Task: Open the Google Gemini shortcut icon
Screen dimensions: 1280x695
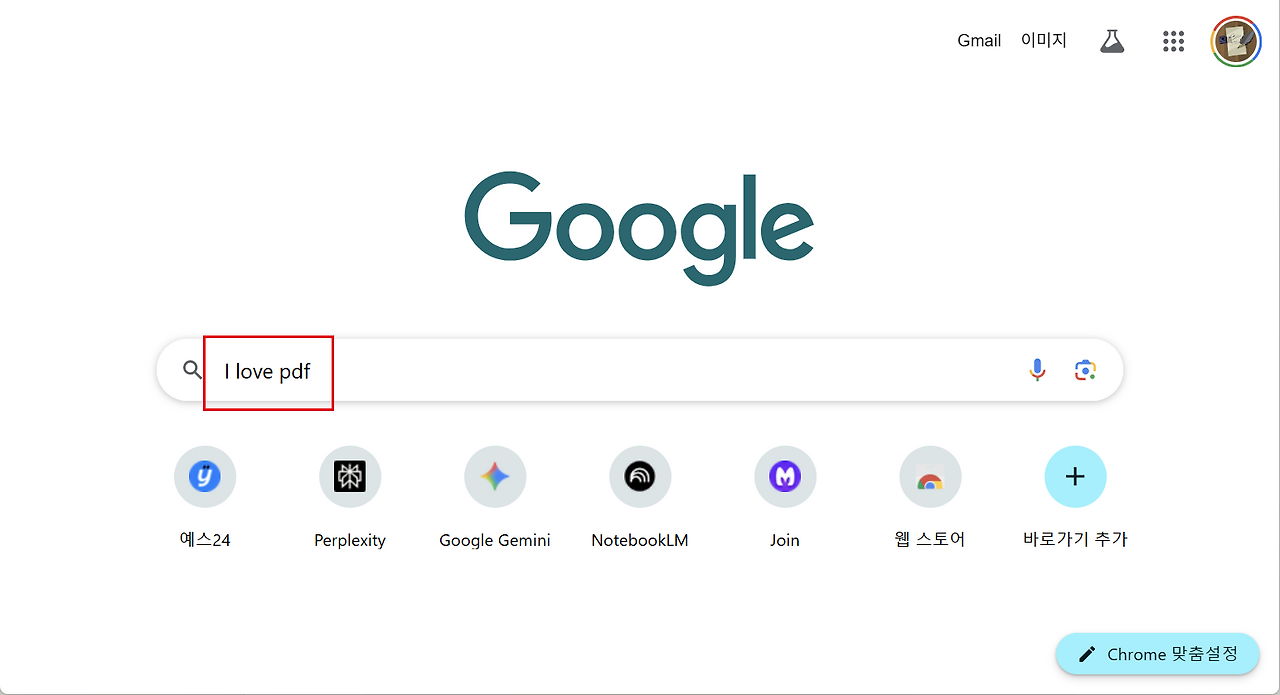Action: point(495,477)
